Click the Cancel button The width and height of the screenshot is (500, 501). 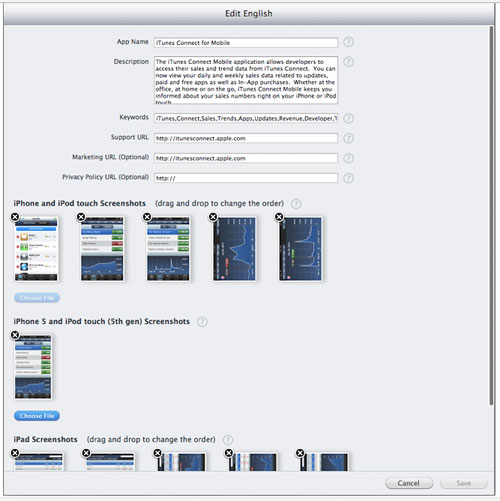click(409, 483)
